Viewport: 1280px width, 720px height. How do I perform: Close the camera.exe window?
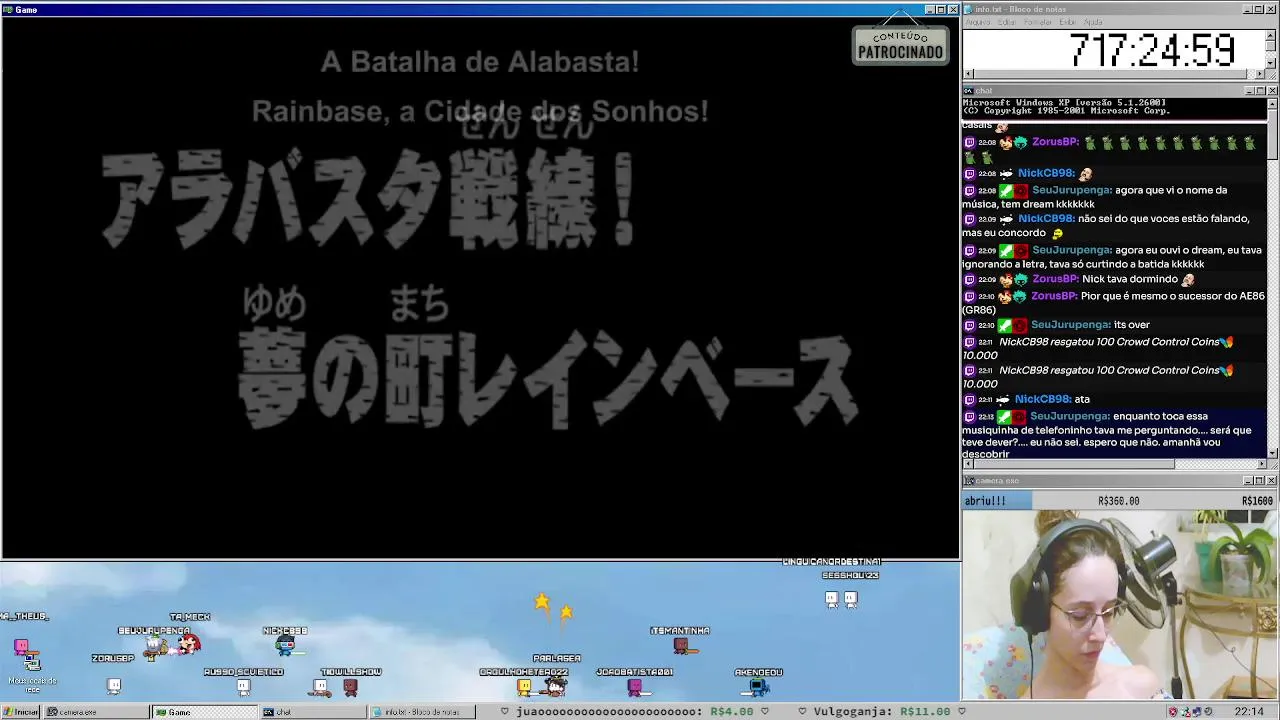coord(1272,480)
